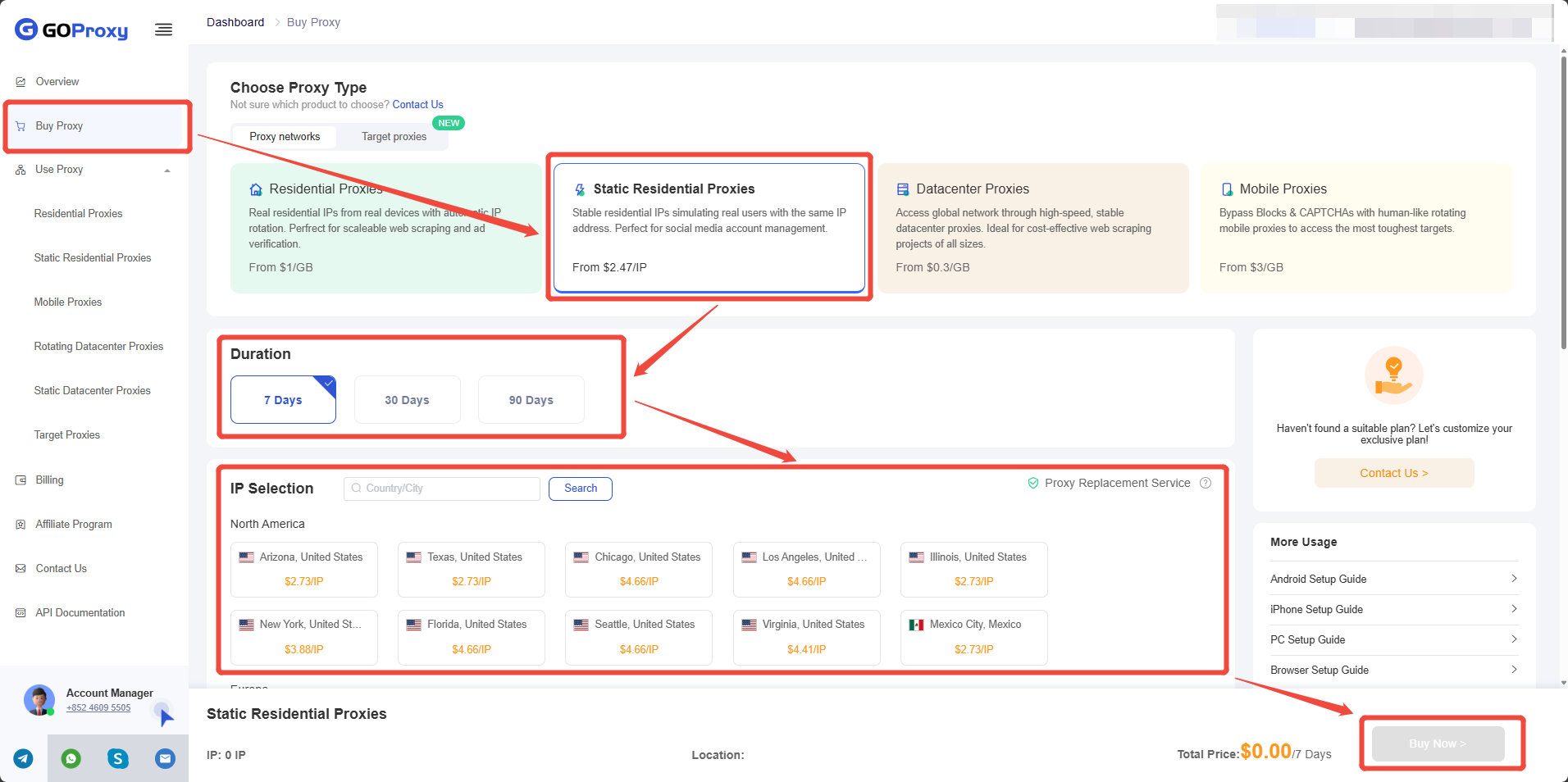
Task: Switch to Target proxies tab
Action: 394,137
